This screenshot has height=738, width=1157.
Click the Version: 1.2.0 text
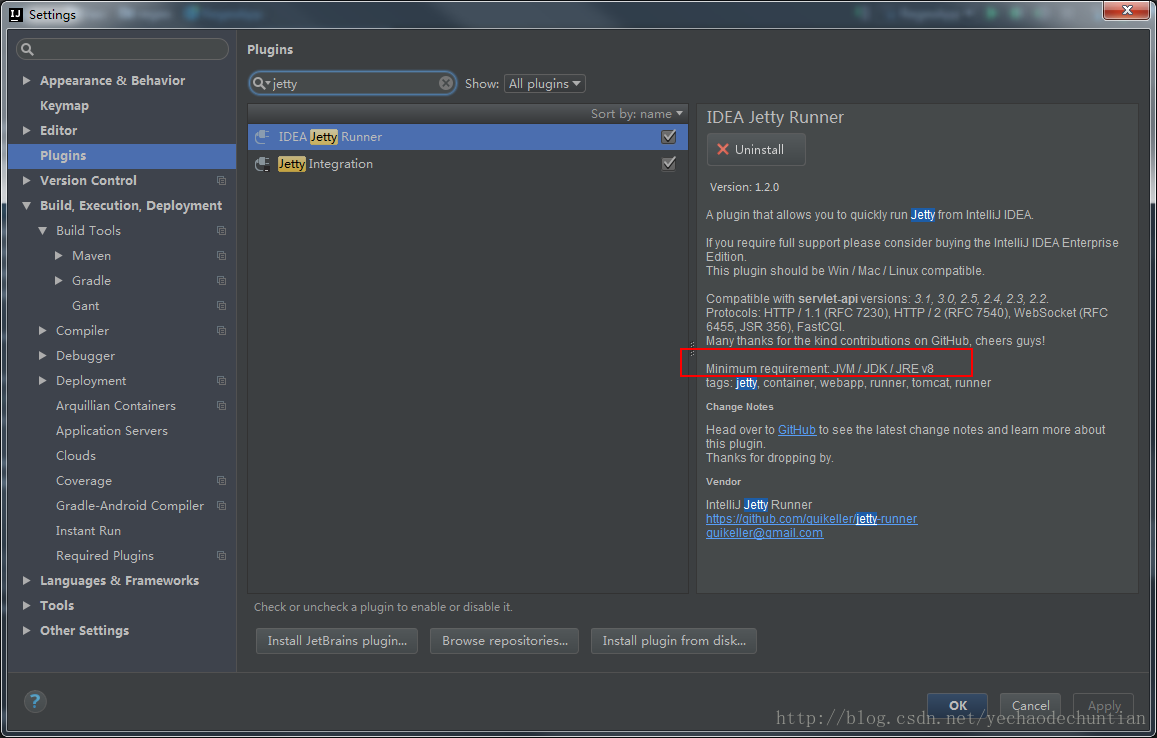[745, 187]
